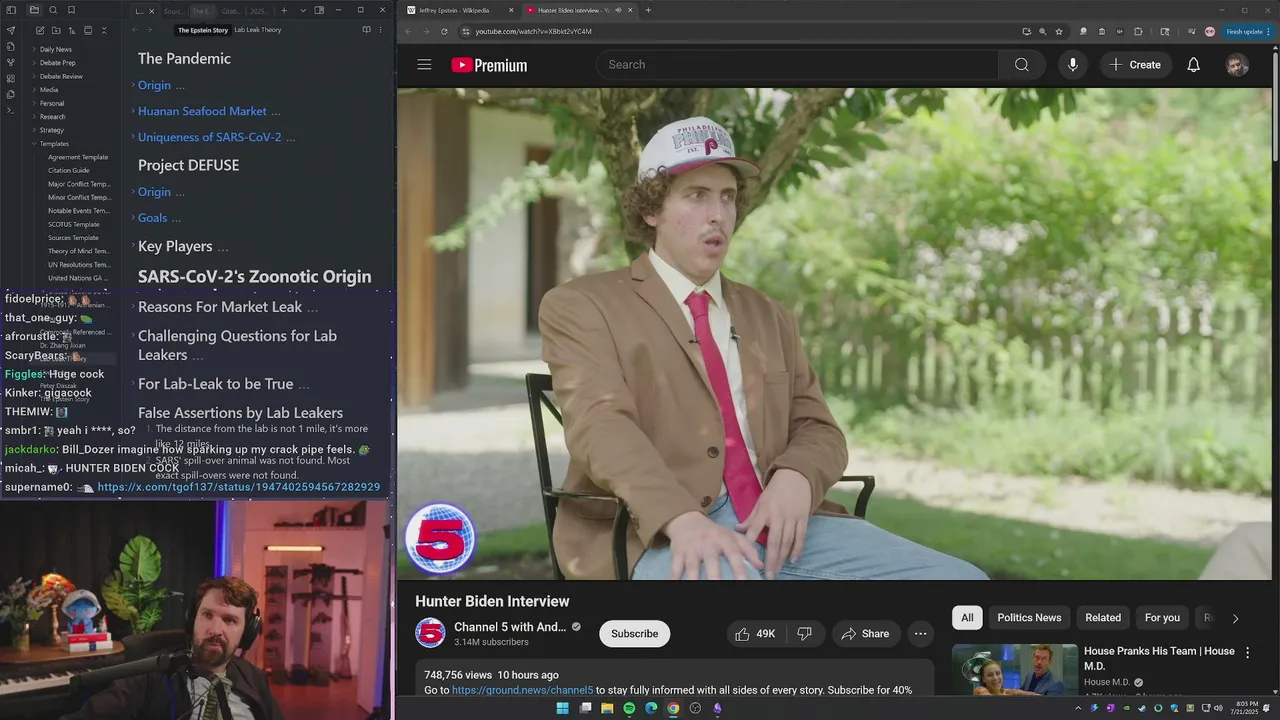Click the Share button
1280x720 pixels.
coord(865,634)
